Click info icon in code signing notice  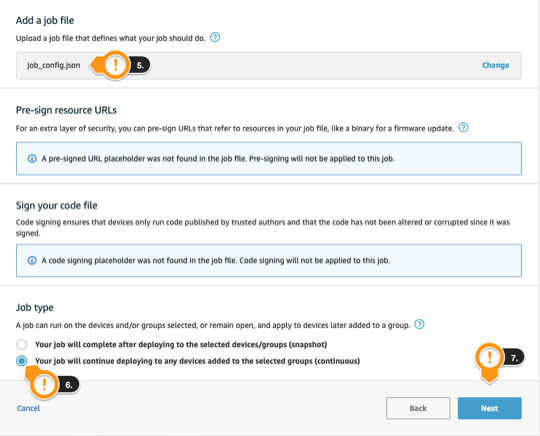32,260
